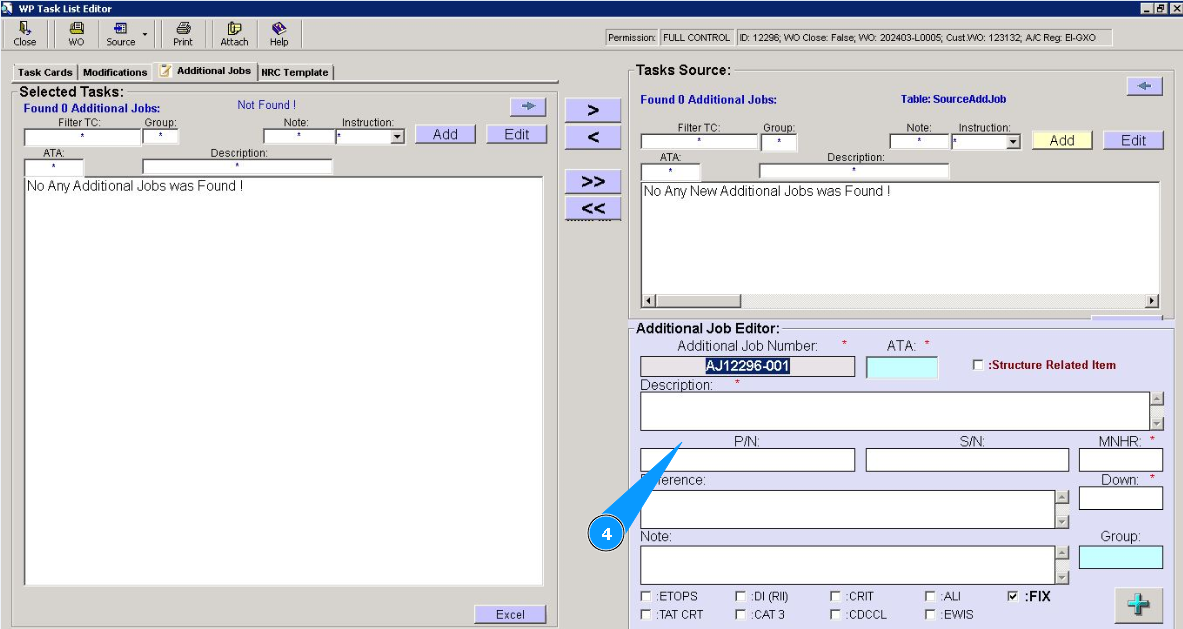The image size is (1183, 629).
Task: Check the ETOPS checkbox
Action: [645, 597]
